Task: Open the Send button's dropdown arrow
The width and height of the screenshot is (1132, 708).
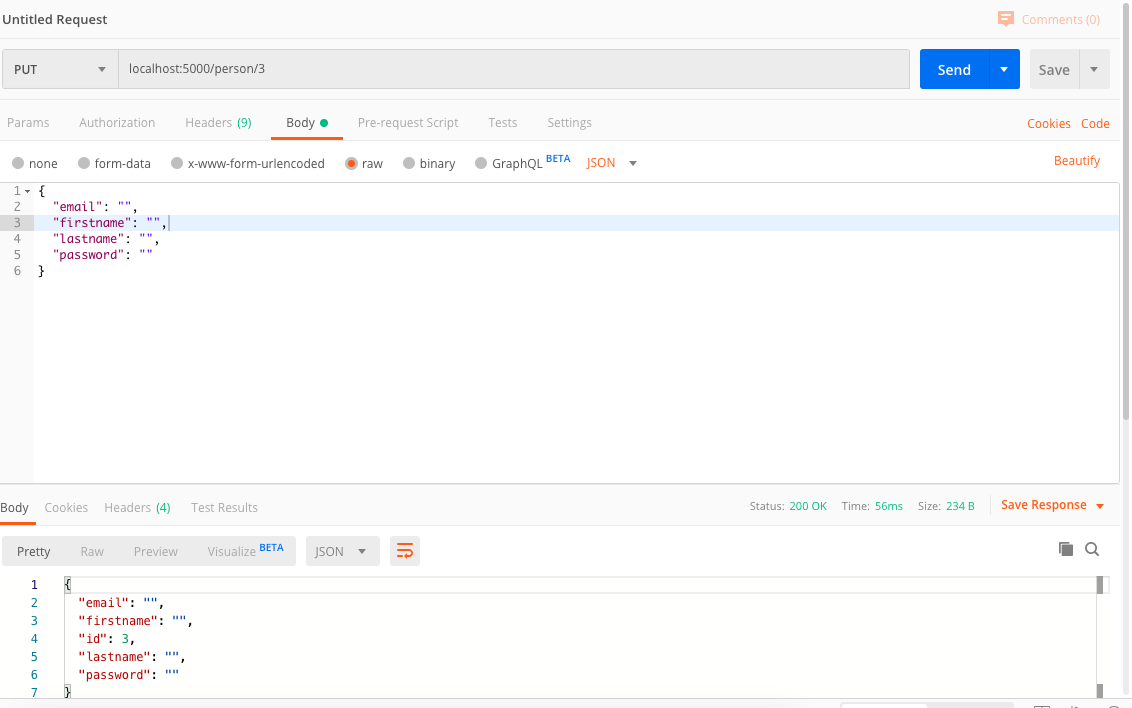Action: [x=1001, y=68]
